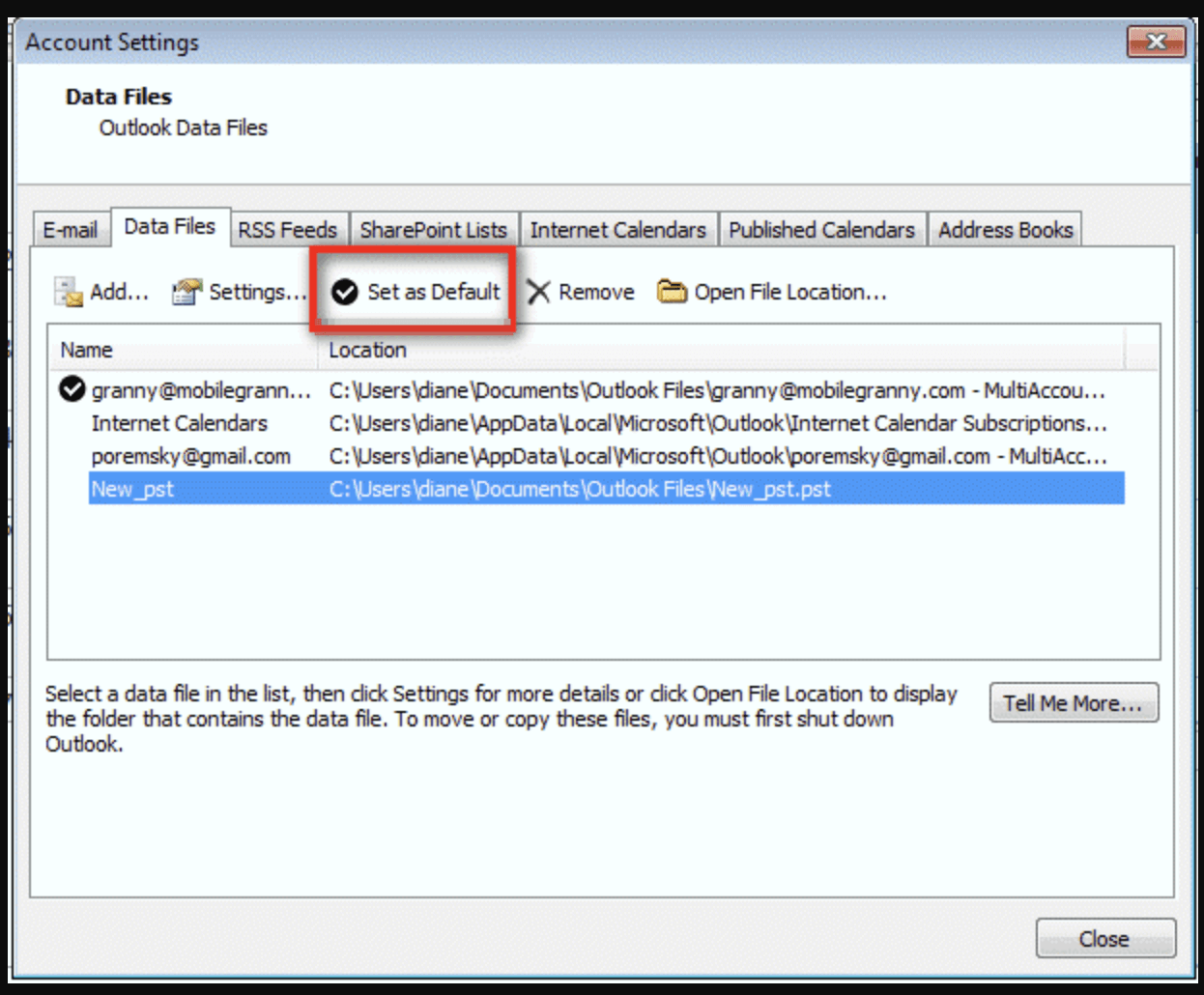1204x995 pixels.
Task: Open the RSS Feeds tab
Action: click(x=286, y=230)
